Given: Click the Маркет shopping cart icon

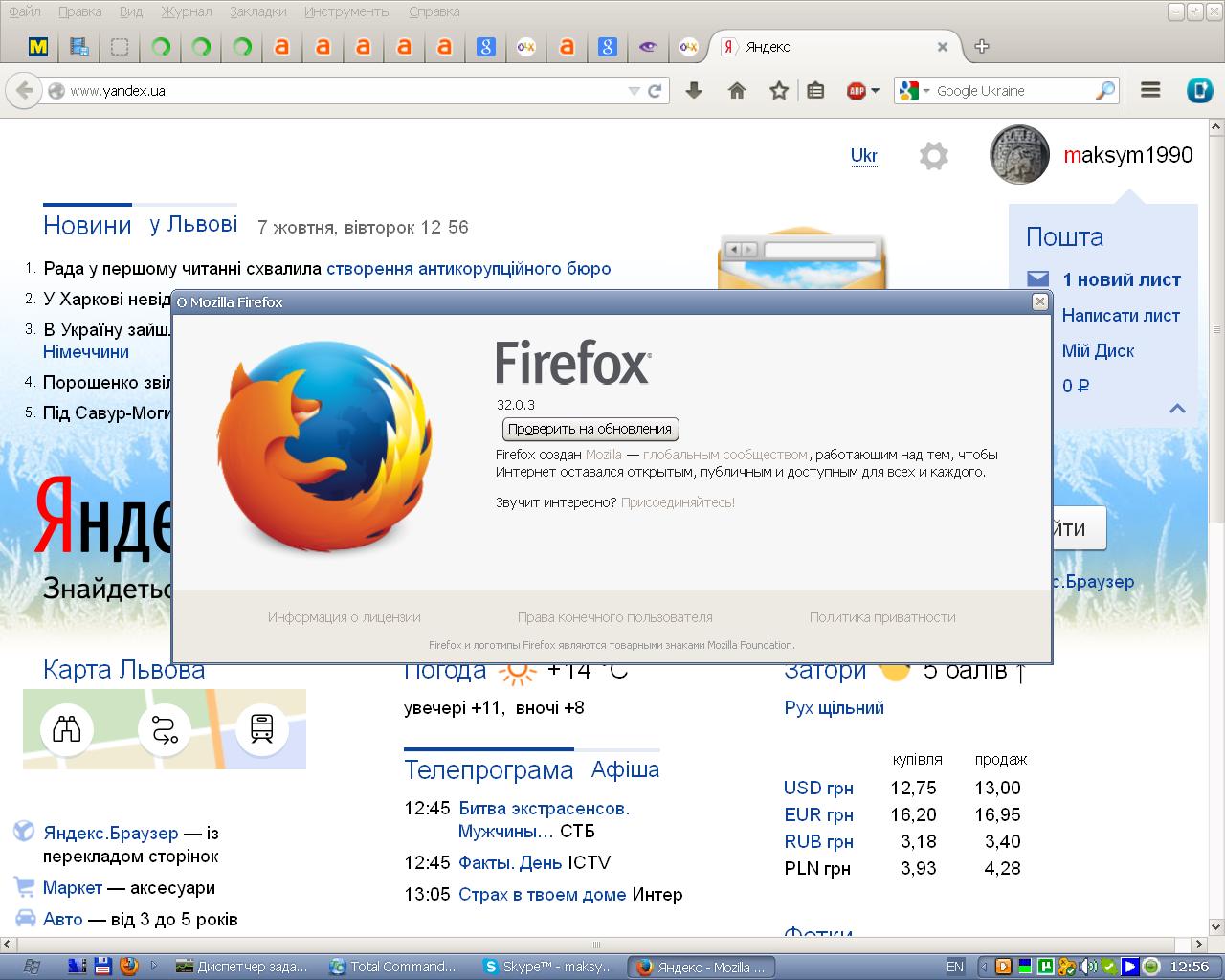Looking at the screenshot, I should (x=25, y=886).
